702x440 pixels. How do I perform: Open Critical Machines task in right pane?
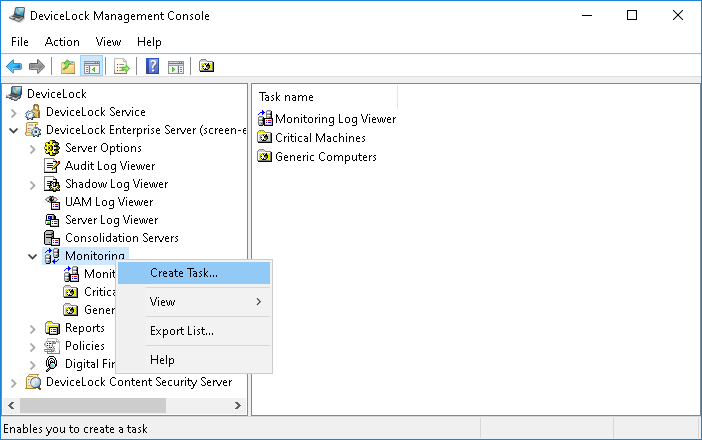(320, 138)
